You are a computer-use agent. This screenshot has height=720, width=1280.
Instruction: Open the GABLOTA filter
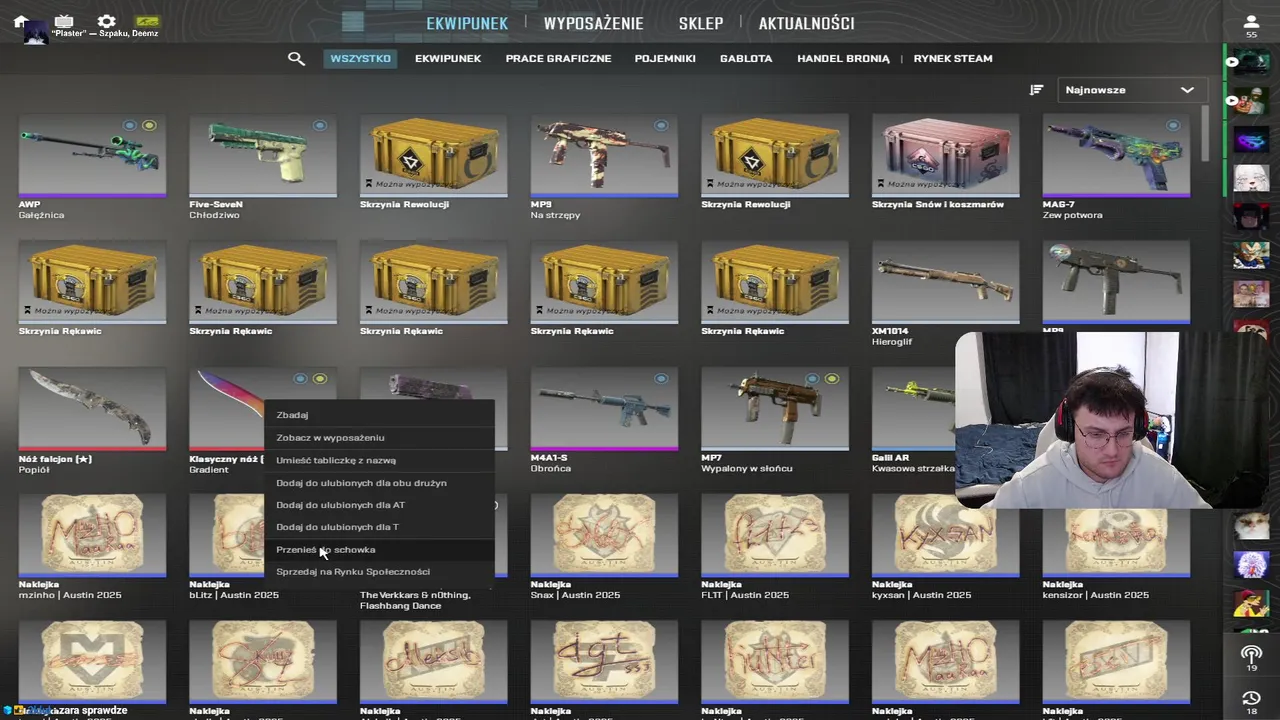746,59
